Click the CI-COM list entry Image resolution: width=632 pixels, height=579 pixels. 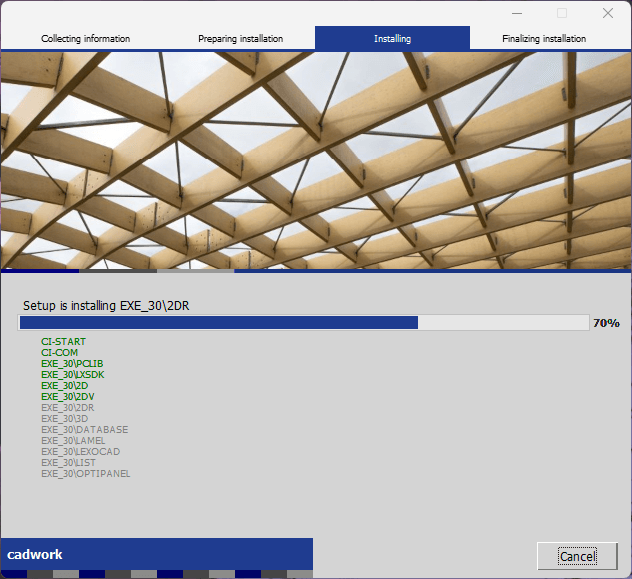59,353
